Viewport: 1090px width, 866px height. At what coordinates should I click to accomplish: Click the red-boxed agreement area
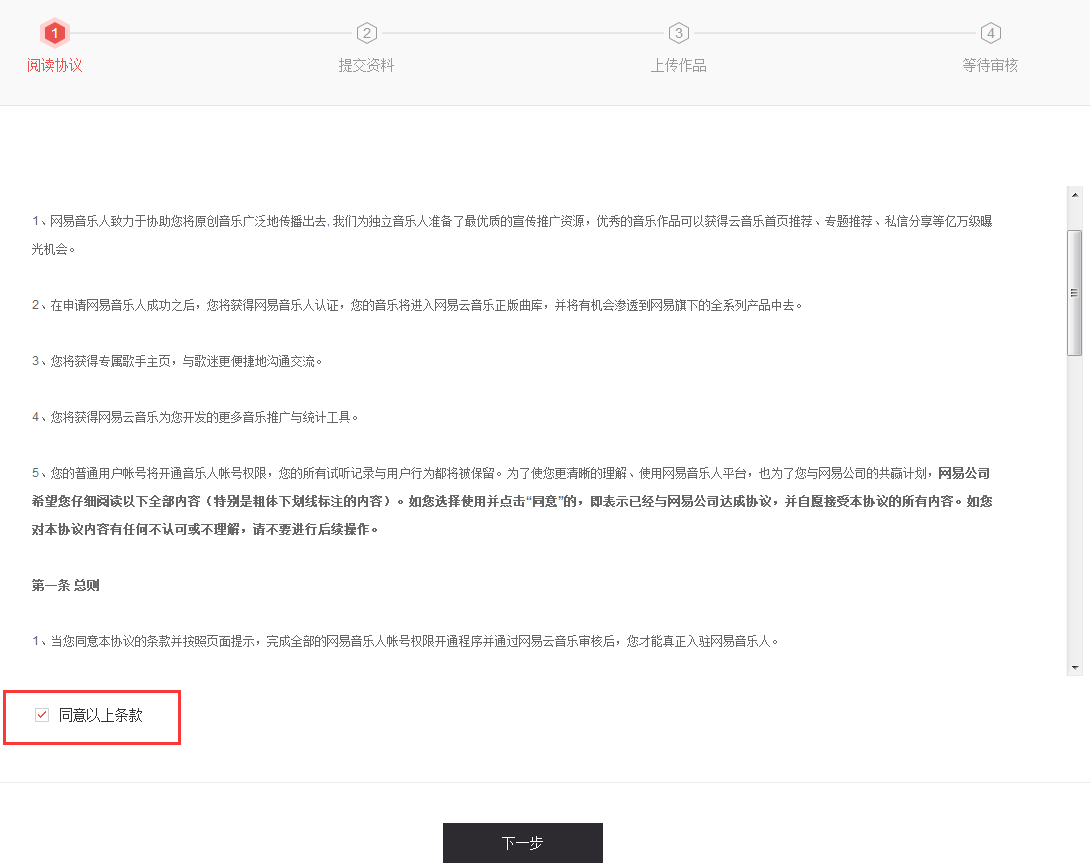[92, 716]
